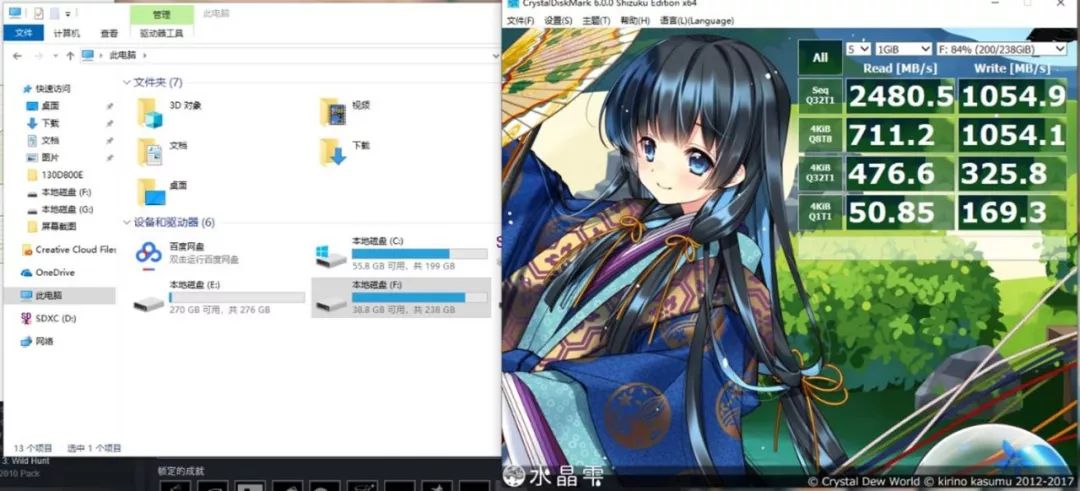The height and width of the screenshot is (491, 1080).
Task: Run the 4KiB Q8T8 test
Action: 820,134
